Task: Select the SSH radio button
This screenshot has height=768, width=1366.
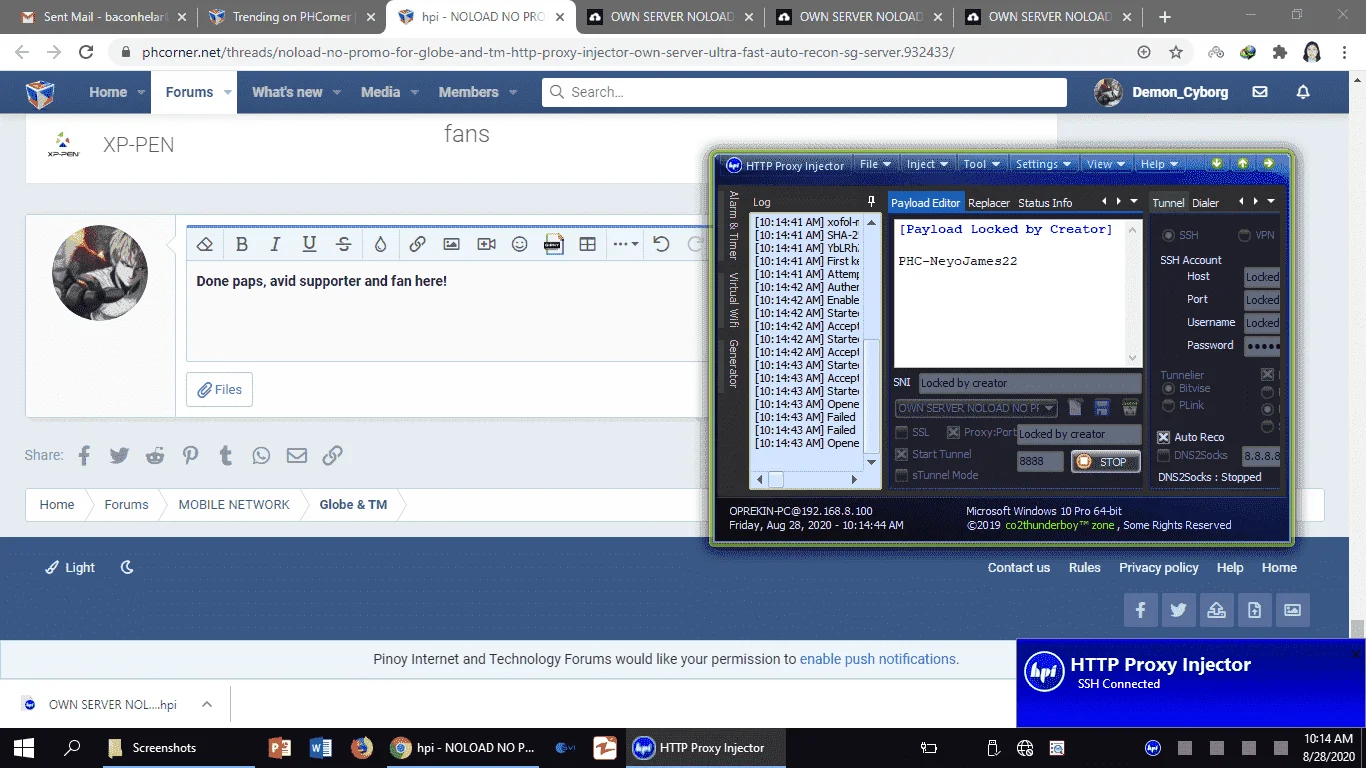Action: [1168, 235]
